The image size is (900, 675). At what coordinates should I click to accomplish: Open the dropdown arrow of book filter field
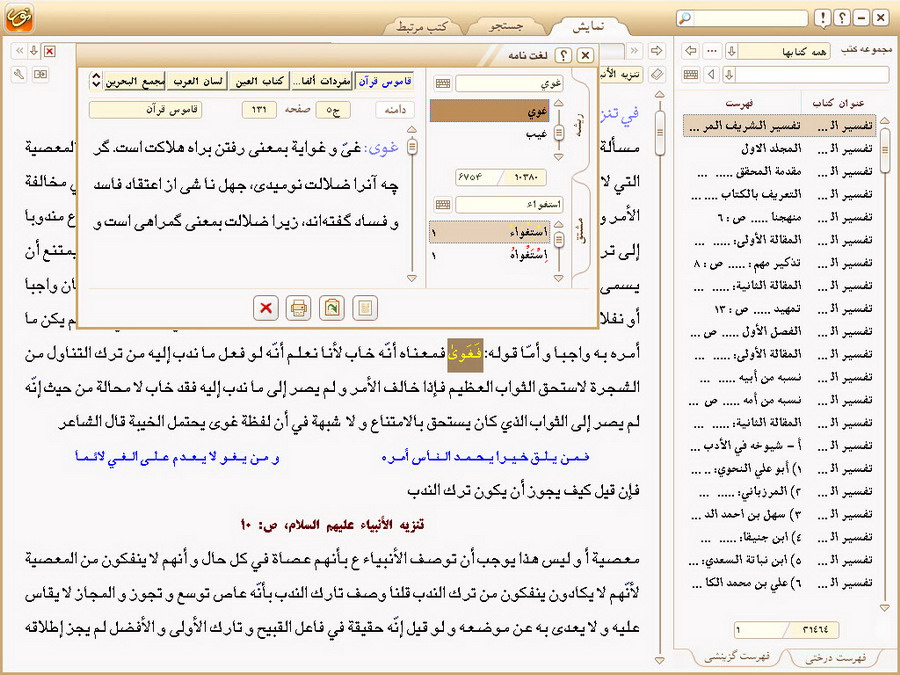(729, 74)
